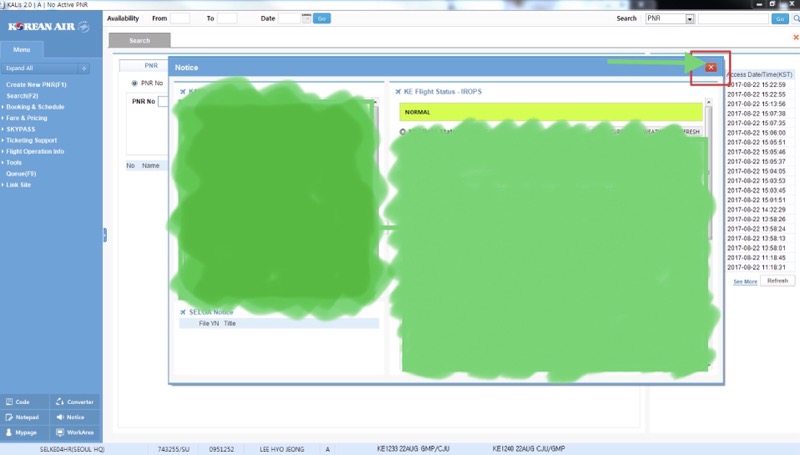The height and width of the screenshot is (455, 800).
Task: Switch to the Search tab
Action: pos(139,41)
